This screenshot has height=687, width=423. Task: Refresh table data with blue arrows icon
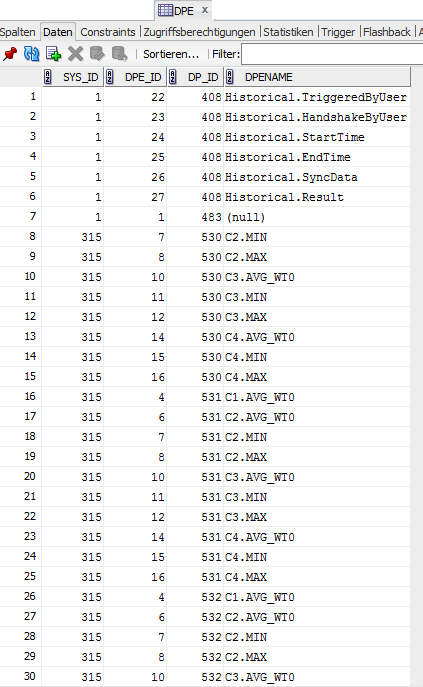32,54
